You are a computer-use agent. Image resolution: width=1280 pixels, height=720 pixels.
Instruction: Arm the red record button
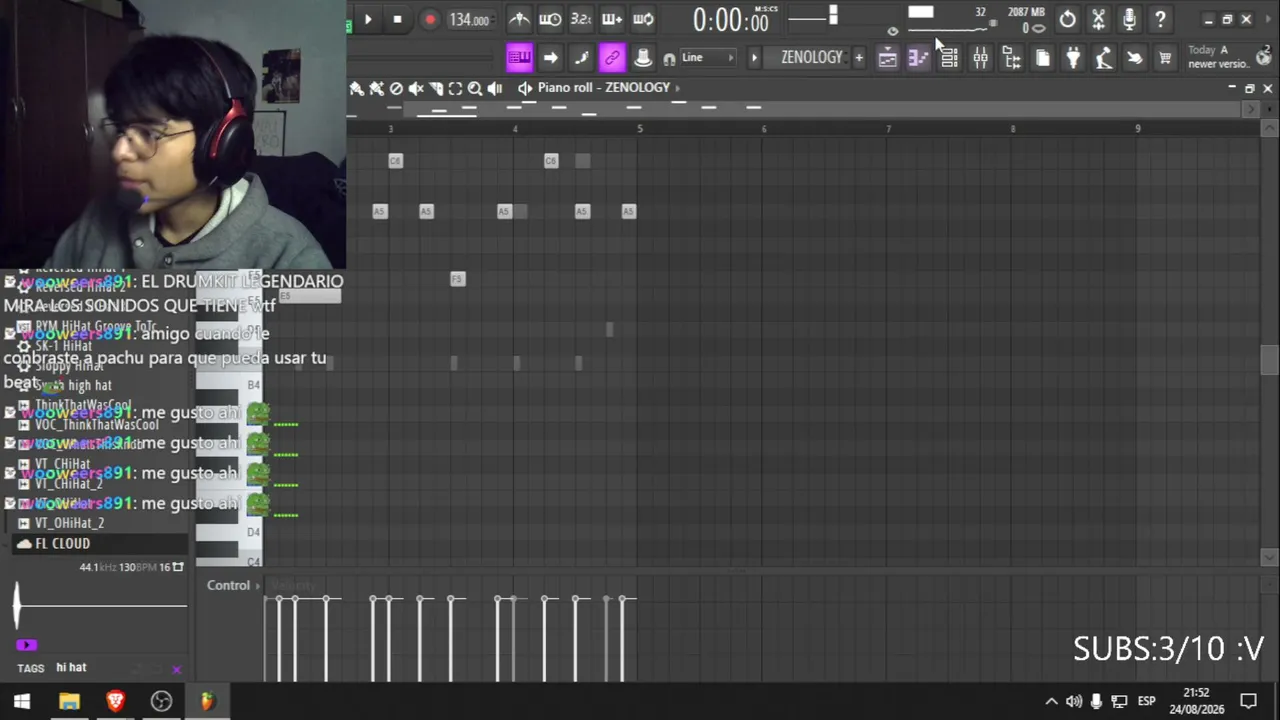(x=430, y=19)
